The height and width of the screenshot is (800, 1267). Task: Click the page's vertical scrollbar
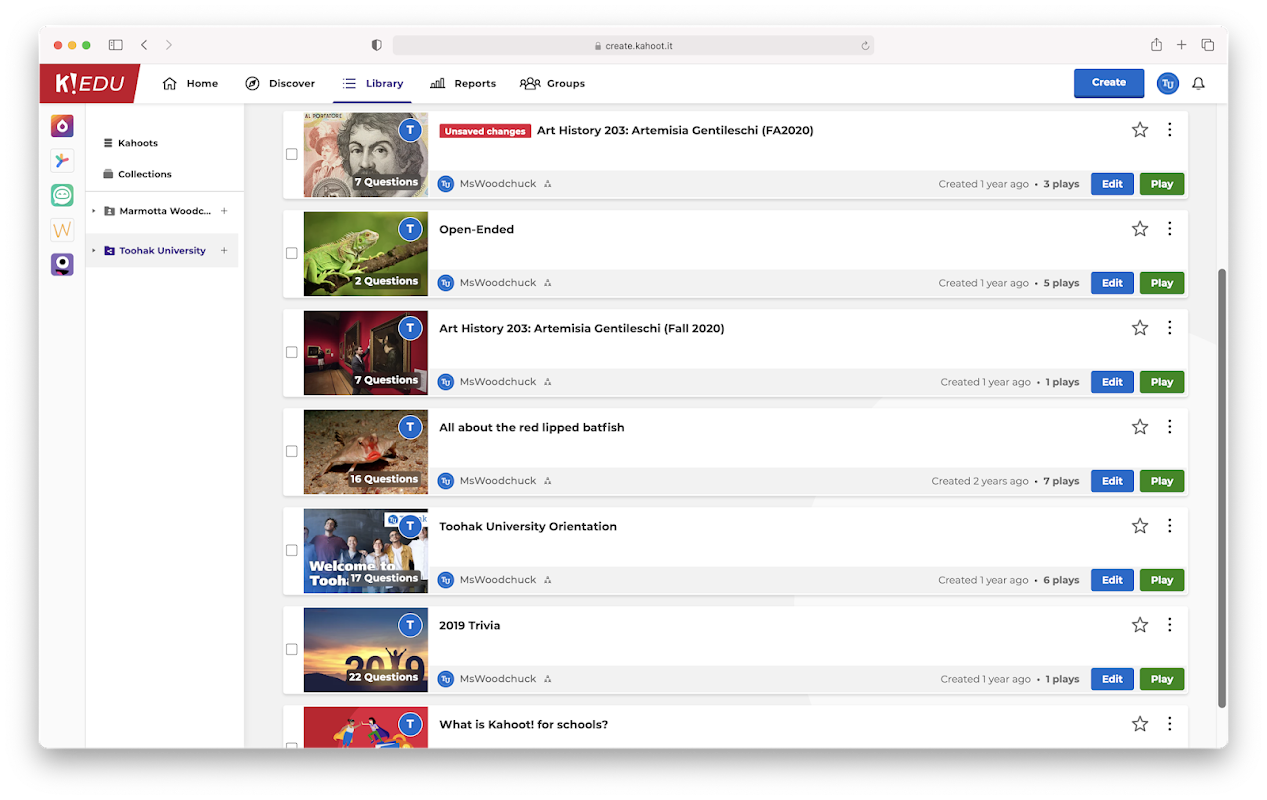click(1221, 488)
